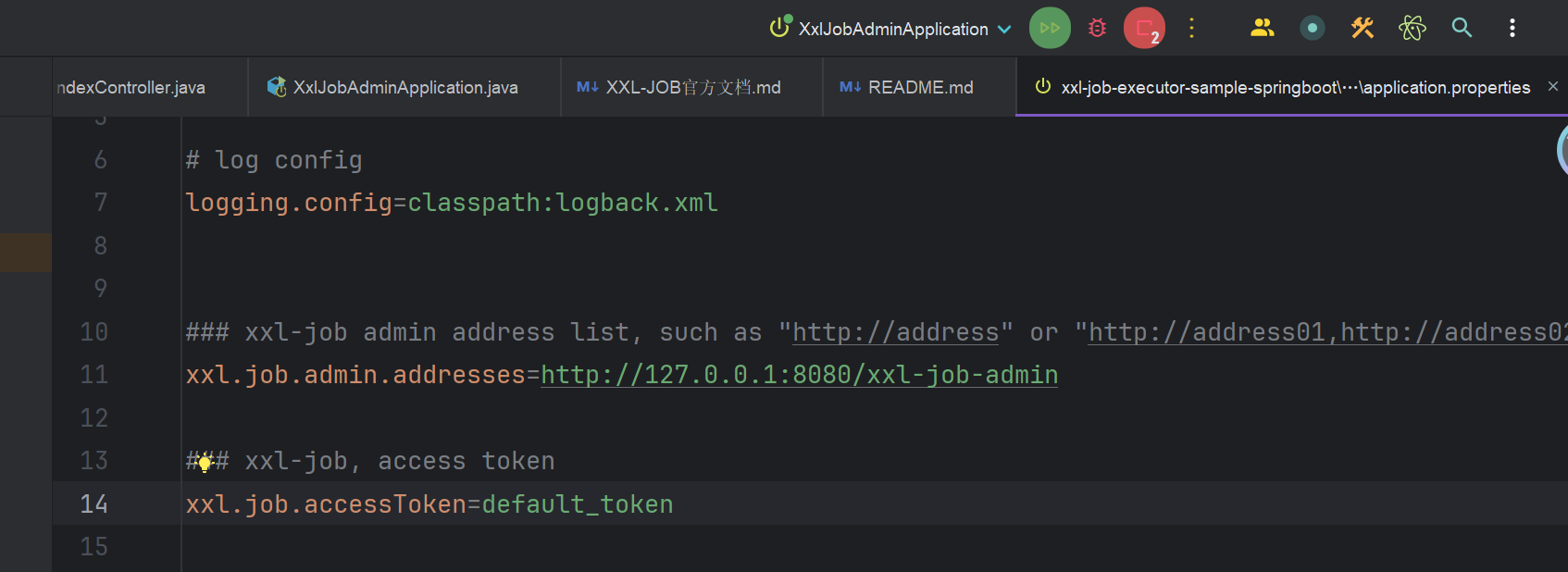Close the application.properties tab

[x=1553, y=86]
